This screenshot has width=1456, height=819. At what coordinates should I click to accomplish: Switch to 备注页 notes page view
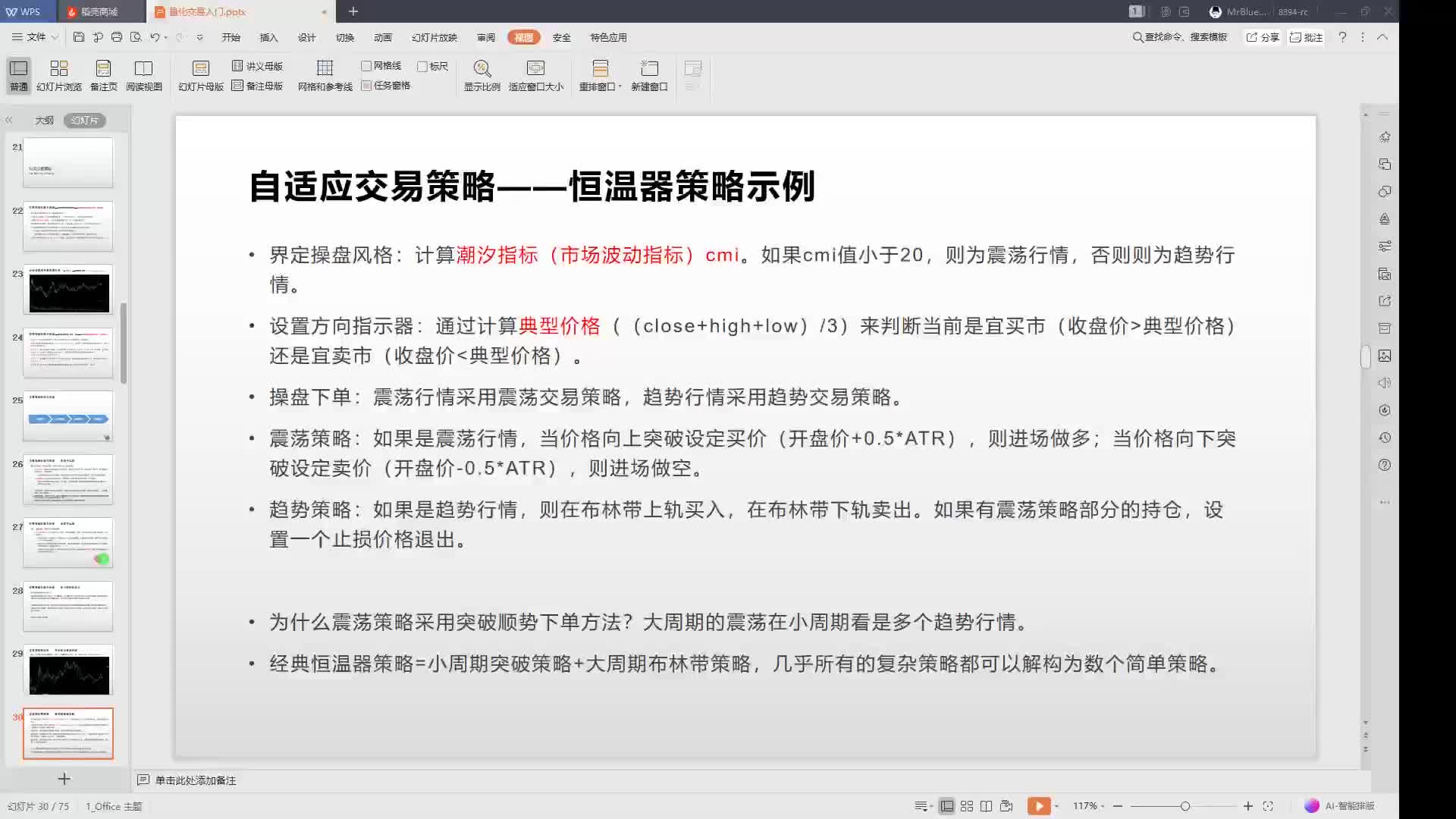tap(104, 76)
